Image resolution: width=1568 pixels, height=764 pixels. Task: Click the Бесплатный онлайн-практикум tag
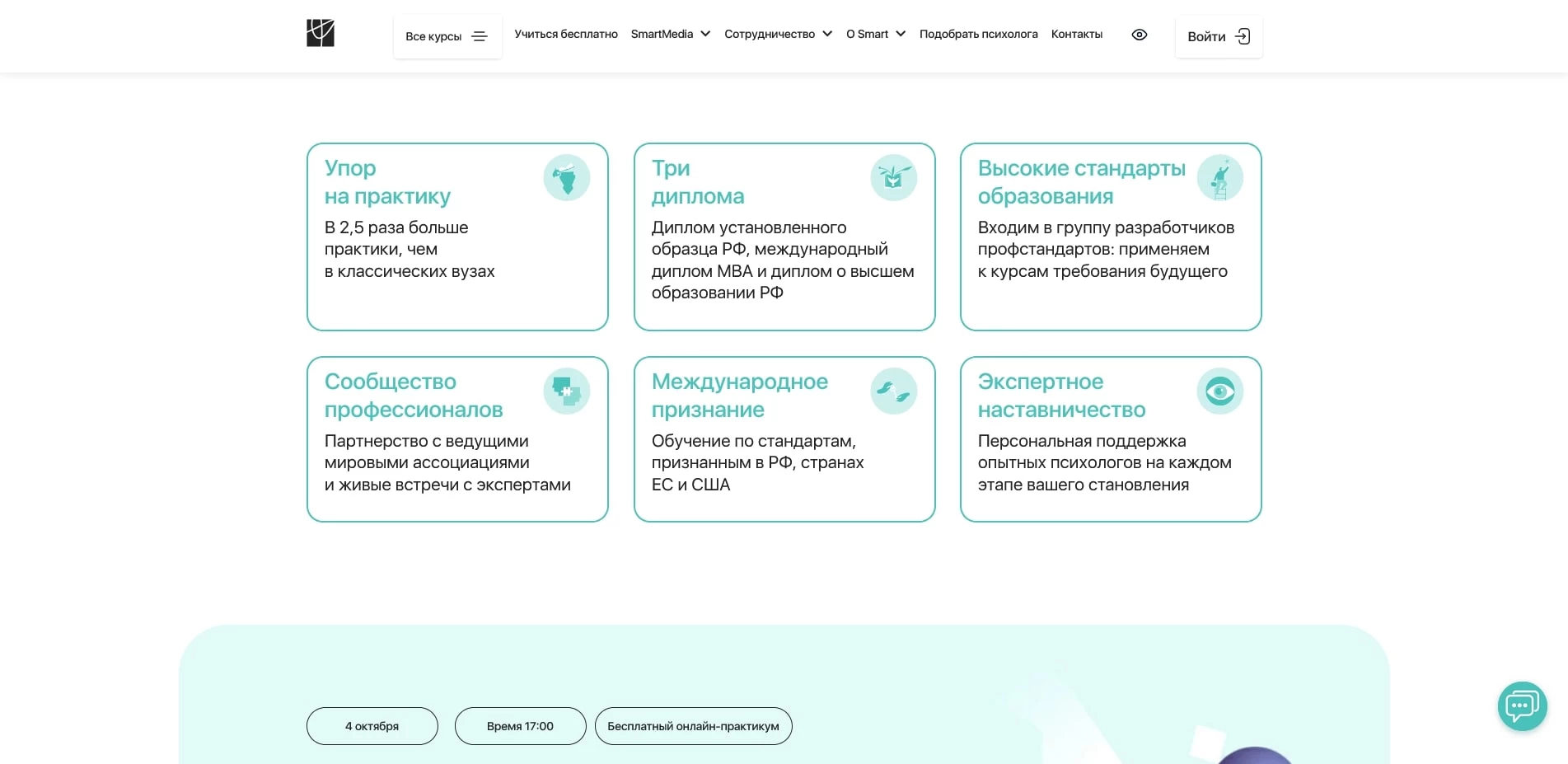[693, 726]
